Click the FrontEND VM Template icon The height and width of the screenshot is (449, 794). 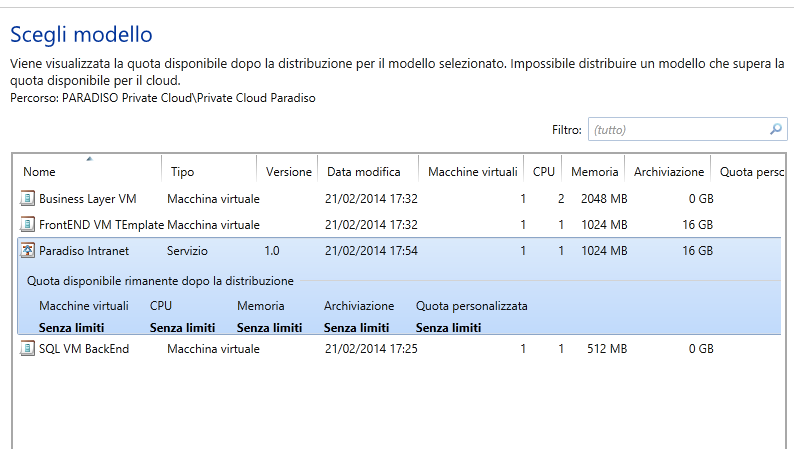[27, 225]
